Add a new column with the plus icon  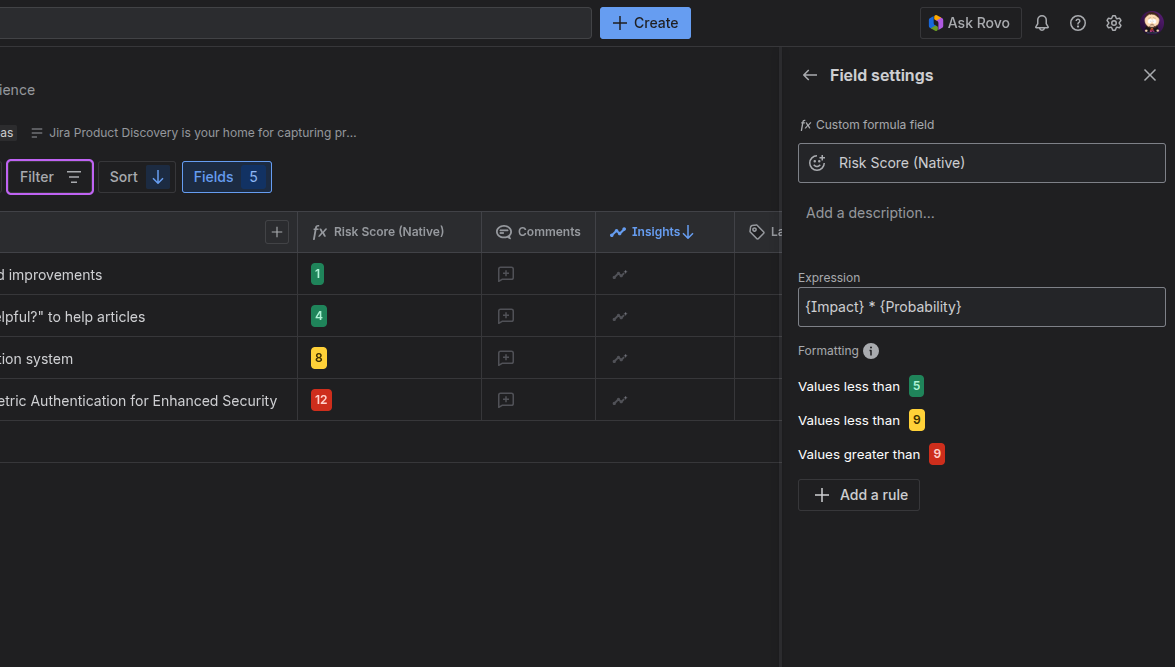[277, 231]
